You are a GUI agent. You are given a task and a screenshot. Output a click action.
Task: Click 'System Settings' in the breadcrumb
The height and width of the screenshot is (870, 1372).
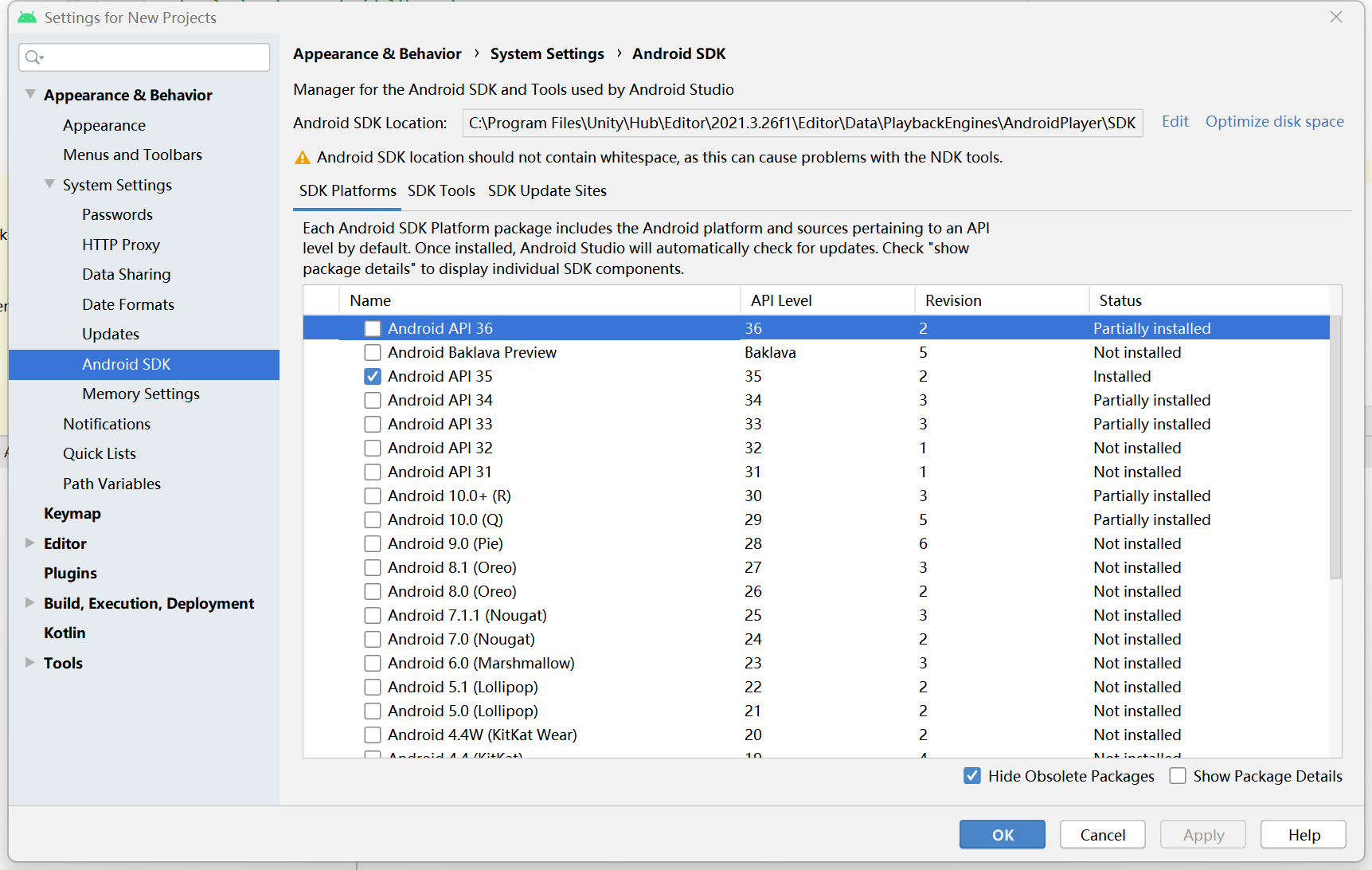(547, 53)
